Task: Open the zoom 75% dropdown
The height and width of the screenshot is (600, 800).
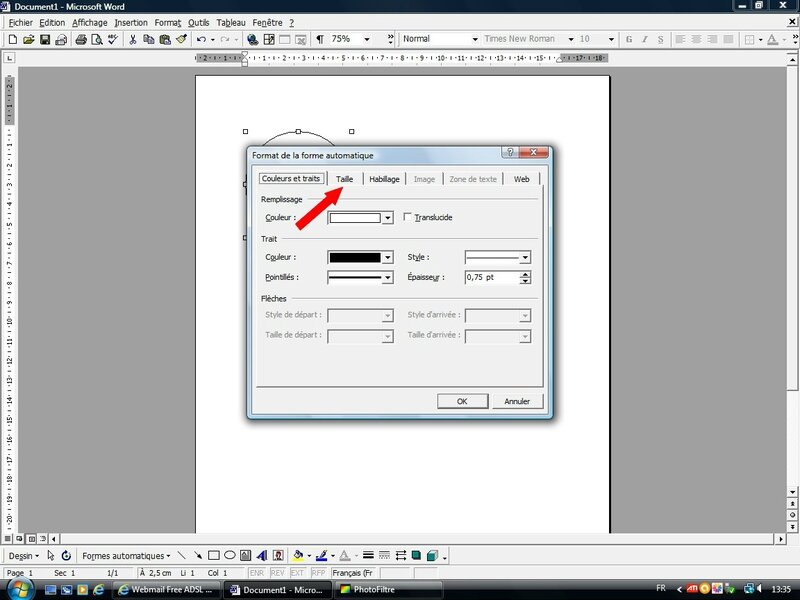Action: point(366,39)
